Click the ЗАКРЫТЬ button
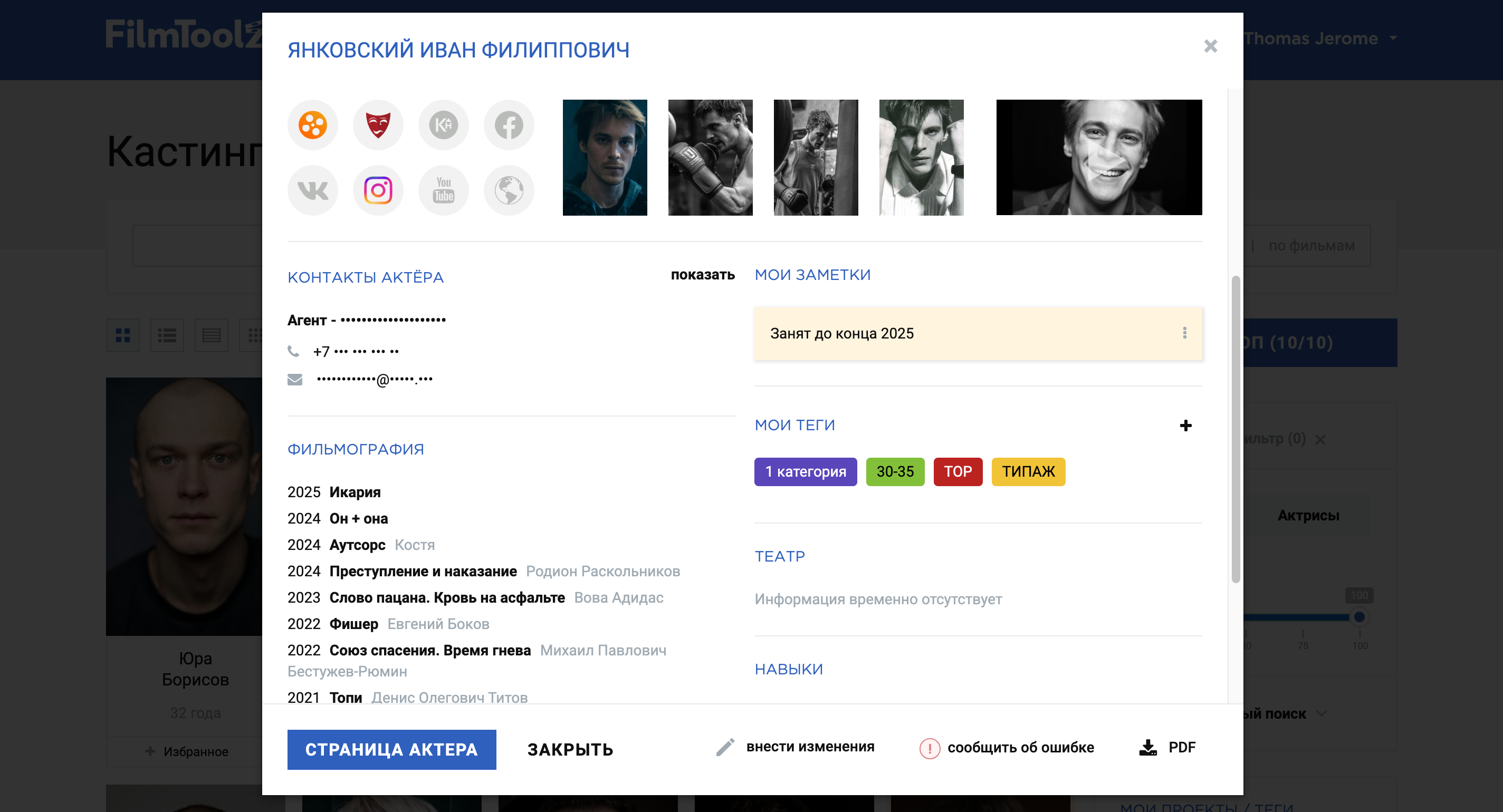The image size is (1503, 812). click(x=571, y=750)
